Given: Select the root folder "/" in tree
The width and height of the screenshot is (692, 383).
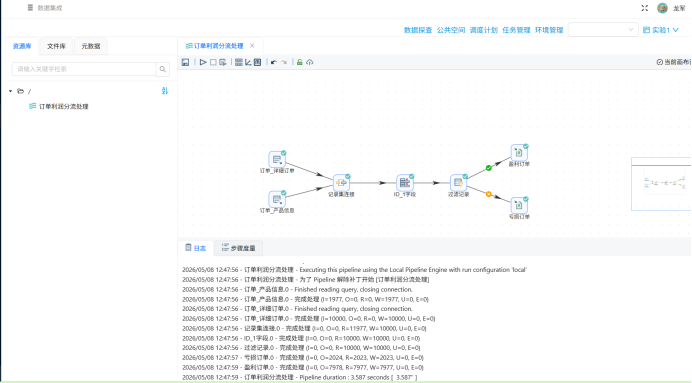Looking at the screenshot, I should coord(25,91).
